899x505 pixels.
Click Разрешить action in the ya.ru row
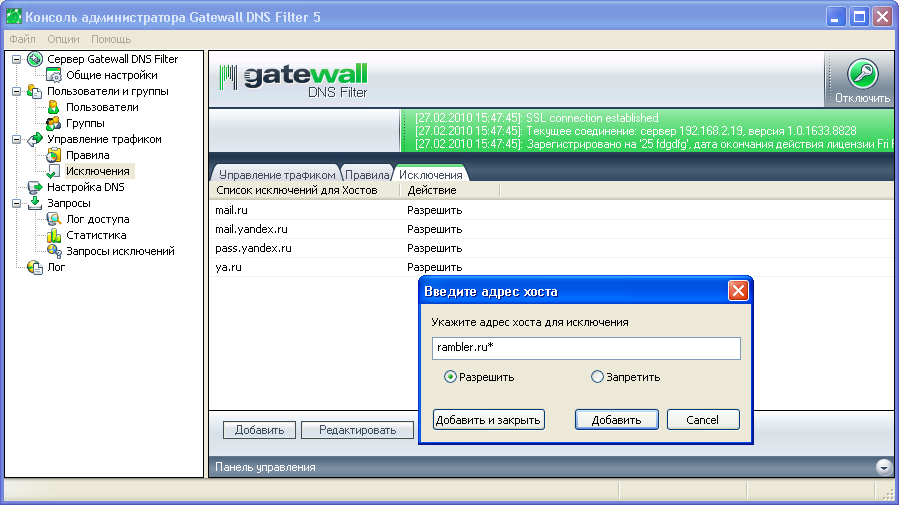pos(435,267)
